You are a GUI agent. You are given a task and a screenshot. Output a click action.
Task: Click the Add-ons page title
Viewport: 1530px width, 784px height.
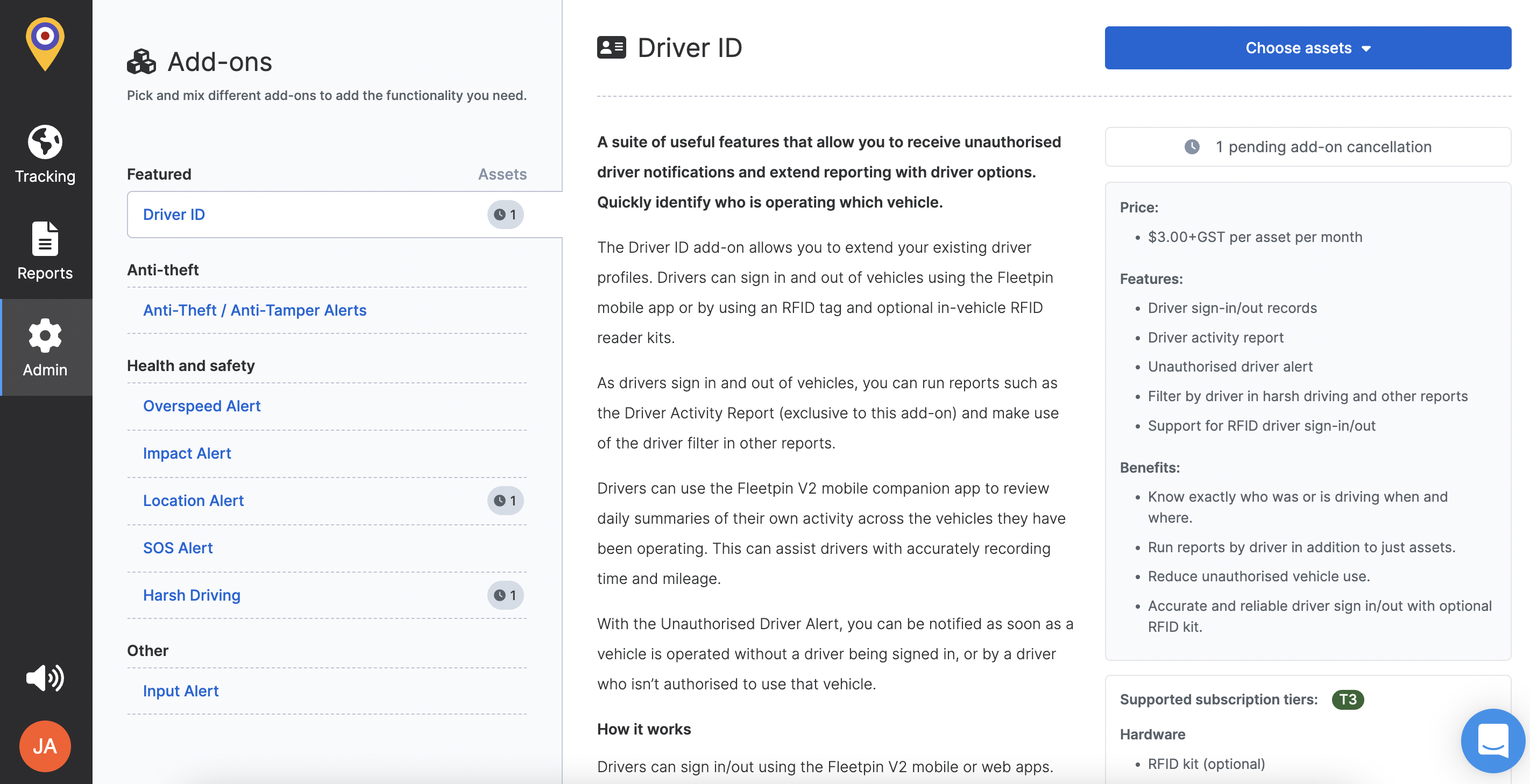(x=219, y=62)
